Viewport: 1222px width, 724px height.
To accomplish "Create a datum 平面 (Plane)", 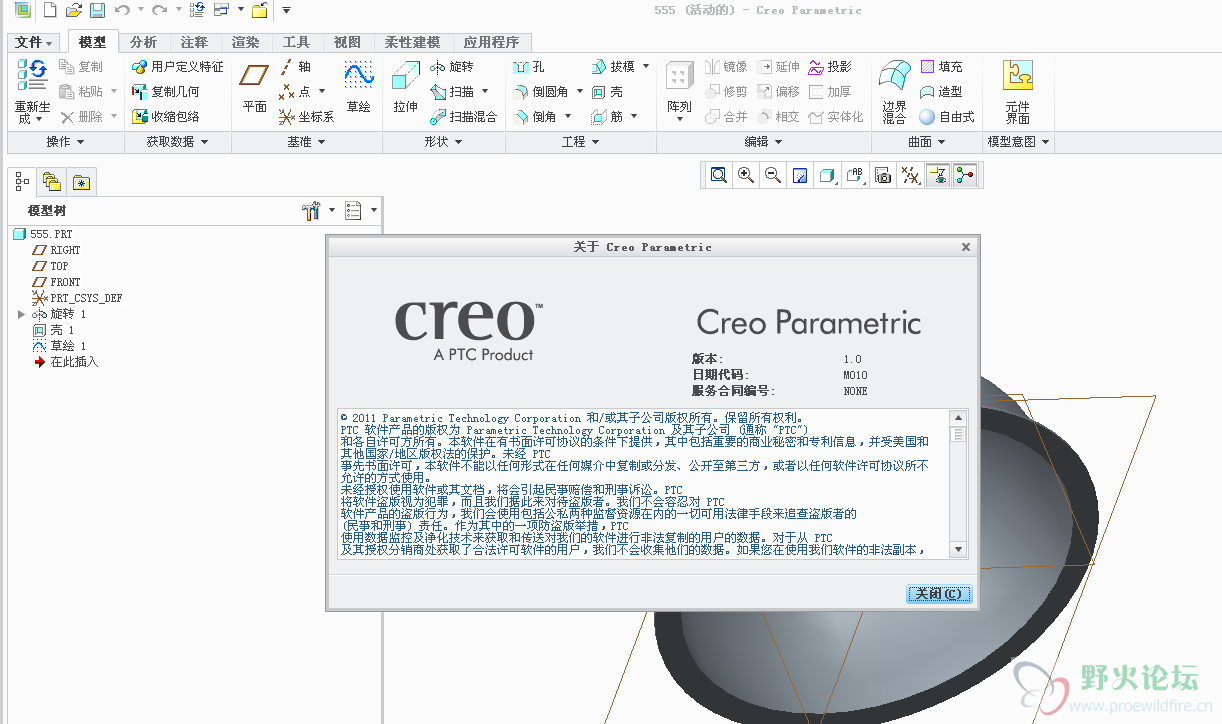I will (255, 86).
